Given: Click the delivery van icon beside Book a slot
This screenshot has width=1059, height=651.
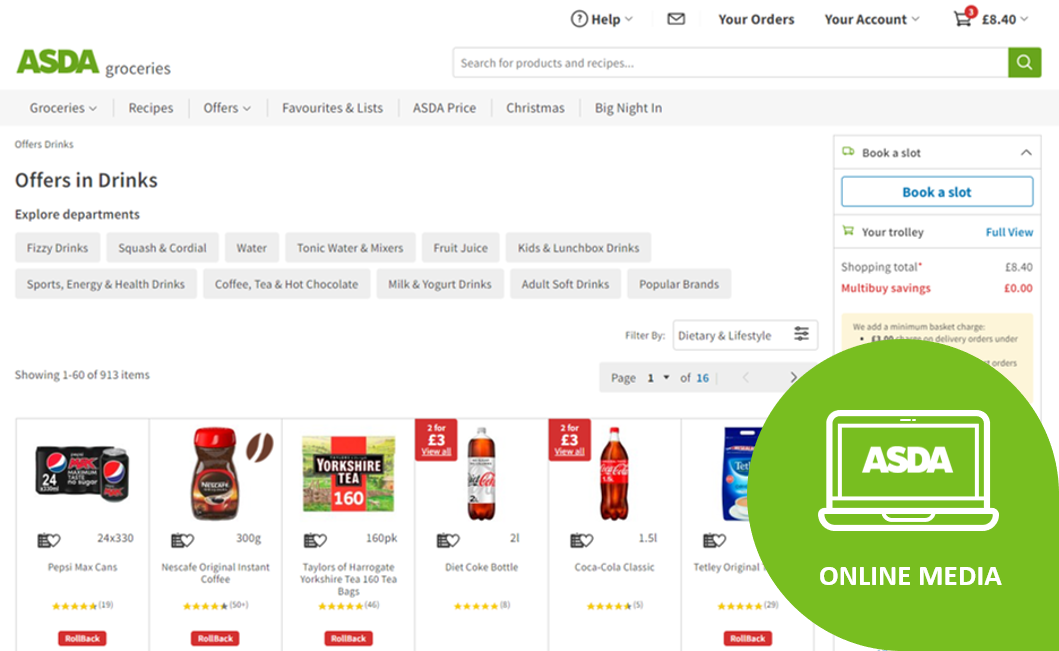Looking at the screenshot, I should [848, 152].
